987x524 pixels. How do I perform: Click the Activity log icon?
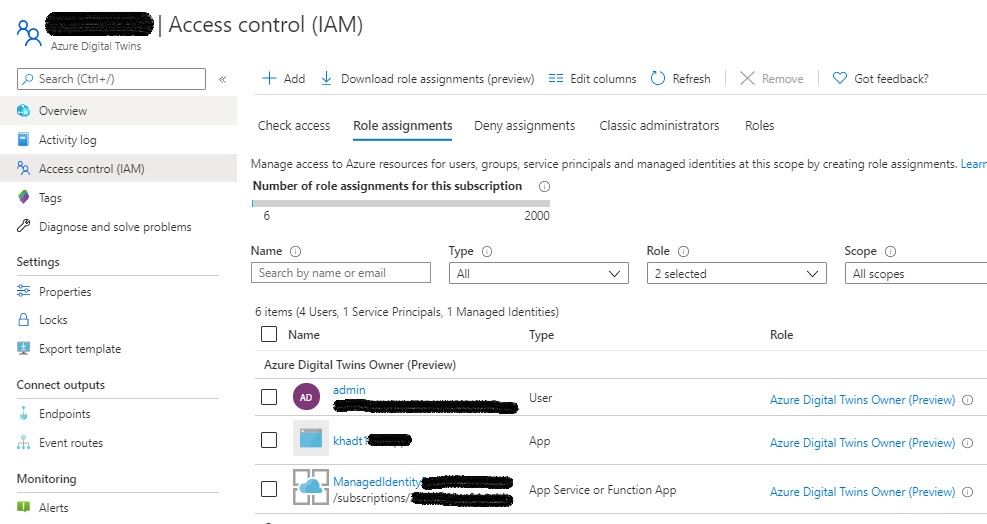(x=23, y=139)
